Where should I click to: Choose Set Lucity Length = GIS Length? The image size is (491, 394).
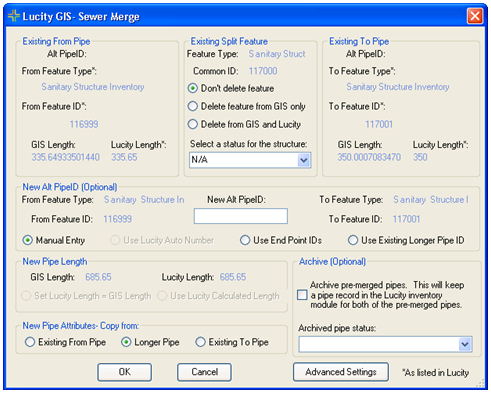(x=86, y=296)
